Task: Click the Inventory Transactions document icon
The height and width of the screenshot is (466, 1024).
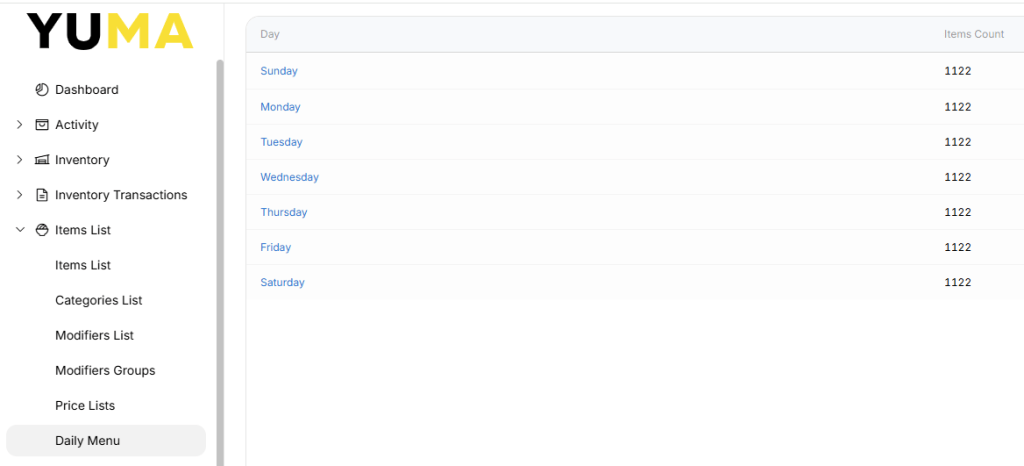Action: [42, 195]
